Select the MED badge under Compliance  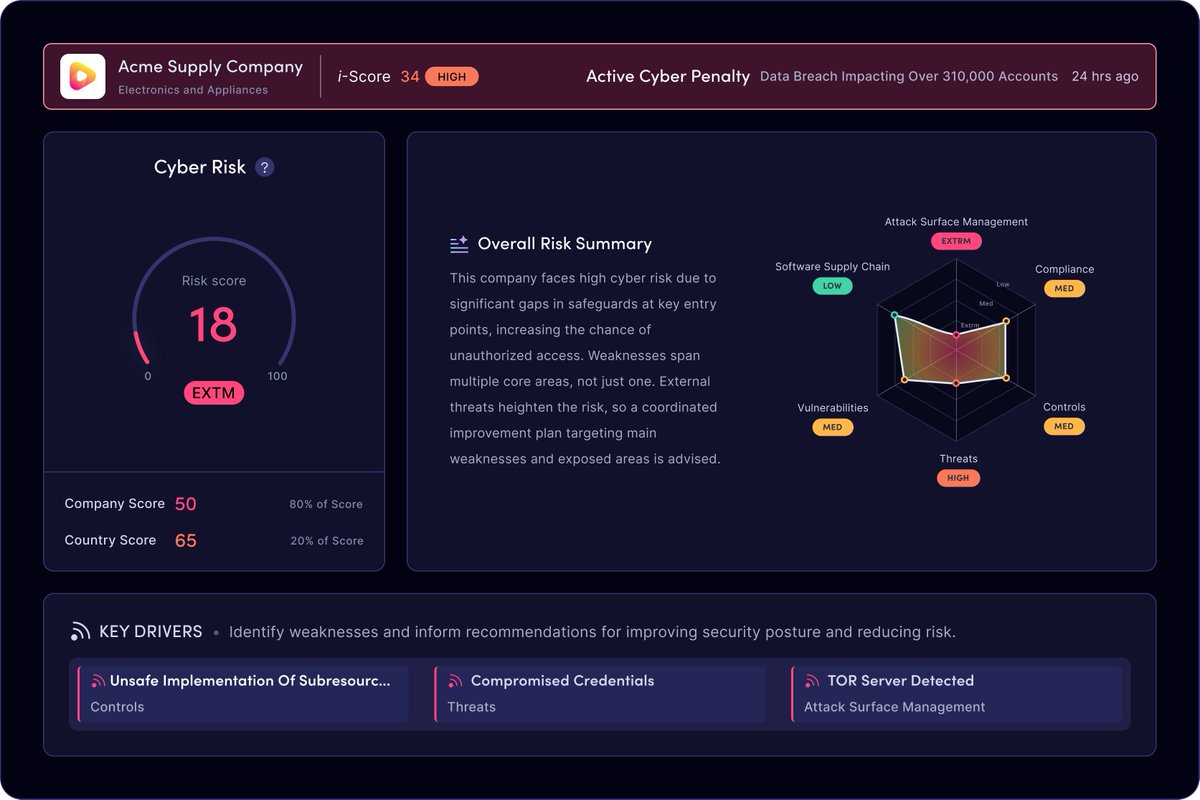[x=1064, y=288]
